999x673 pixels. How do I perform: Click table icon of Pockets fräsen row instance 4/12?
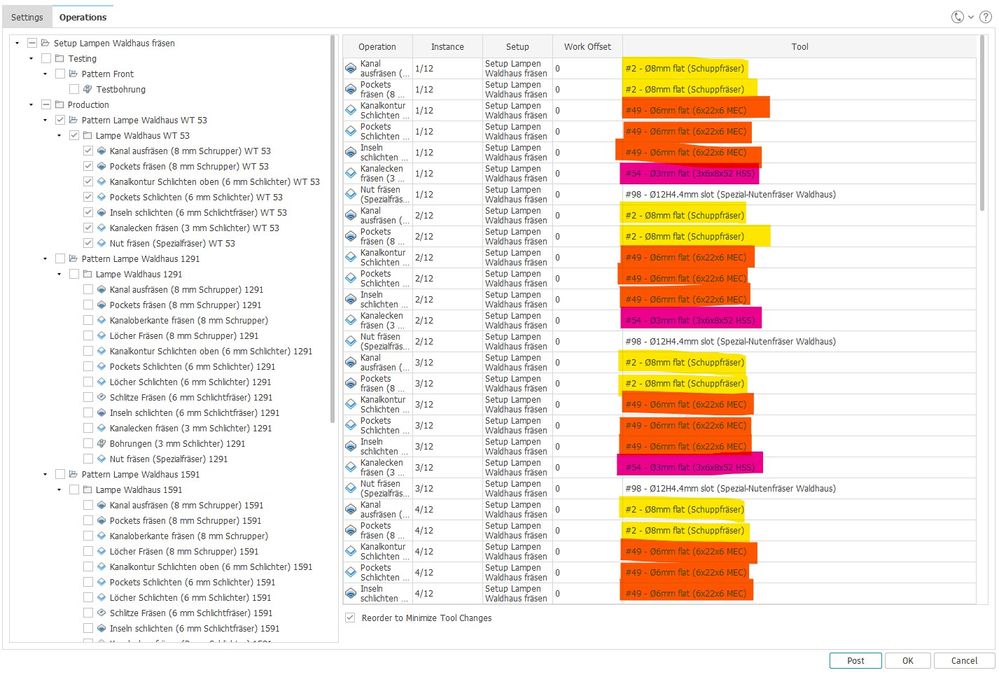(350, 531)
